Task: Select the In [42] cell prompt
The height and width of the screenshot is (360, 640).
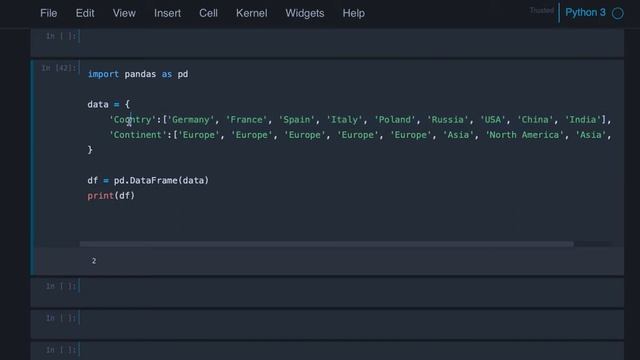Action: coord(59,68)
